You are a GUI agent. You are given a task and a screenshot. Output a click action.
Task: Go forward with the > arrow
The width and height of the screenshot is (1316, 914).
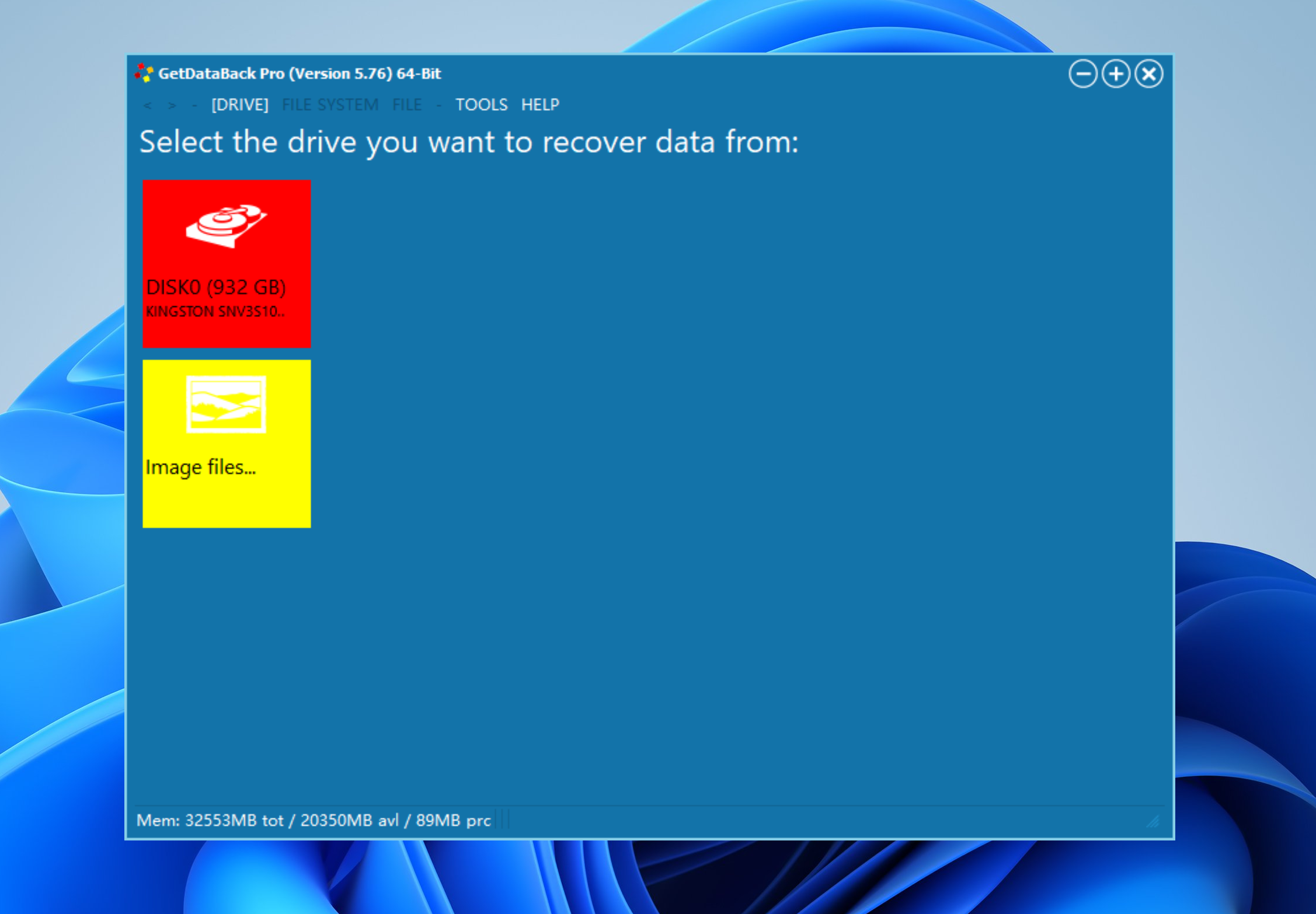click(x=172, y=105)
